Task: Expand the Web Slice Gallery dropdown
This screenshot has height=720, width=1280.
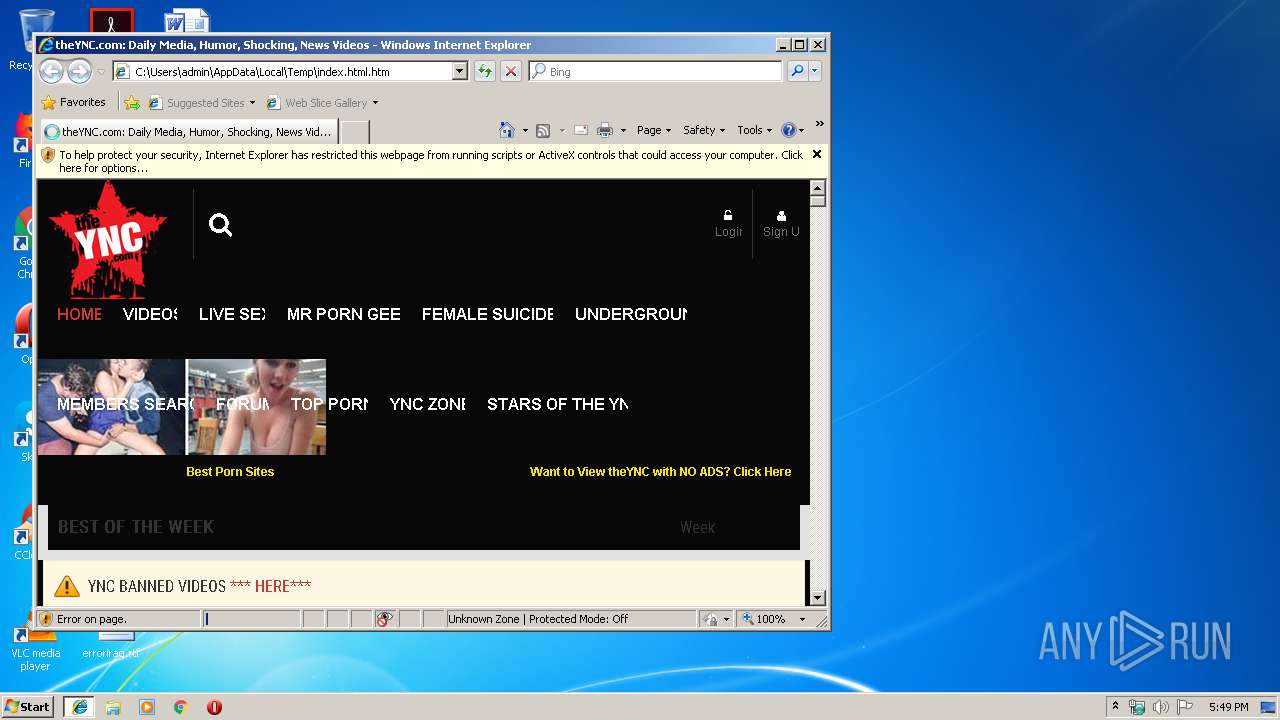Action: [375, 103]
